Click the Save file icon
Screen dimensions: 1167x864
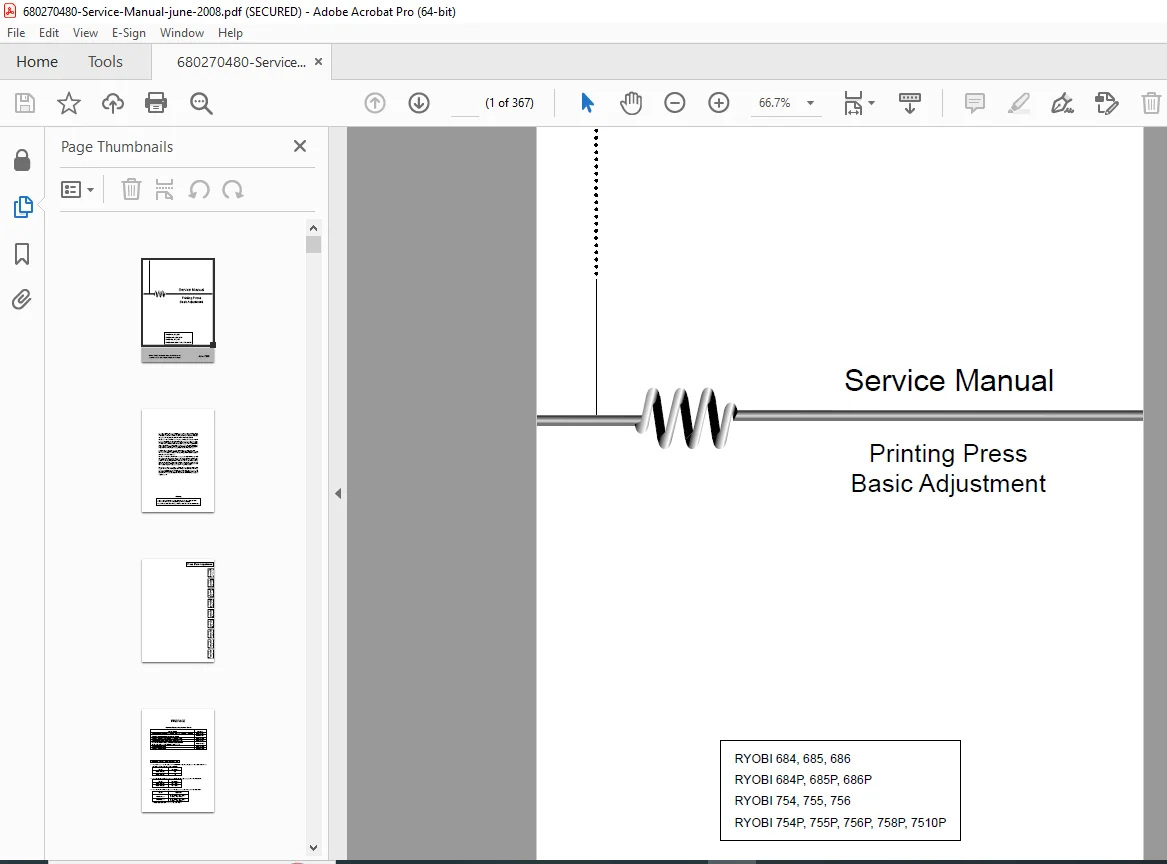point(25,103)
